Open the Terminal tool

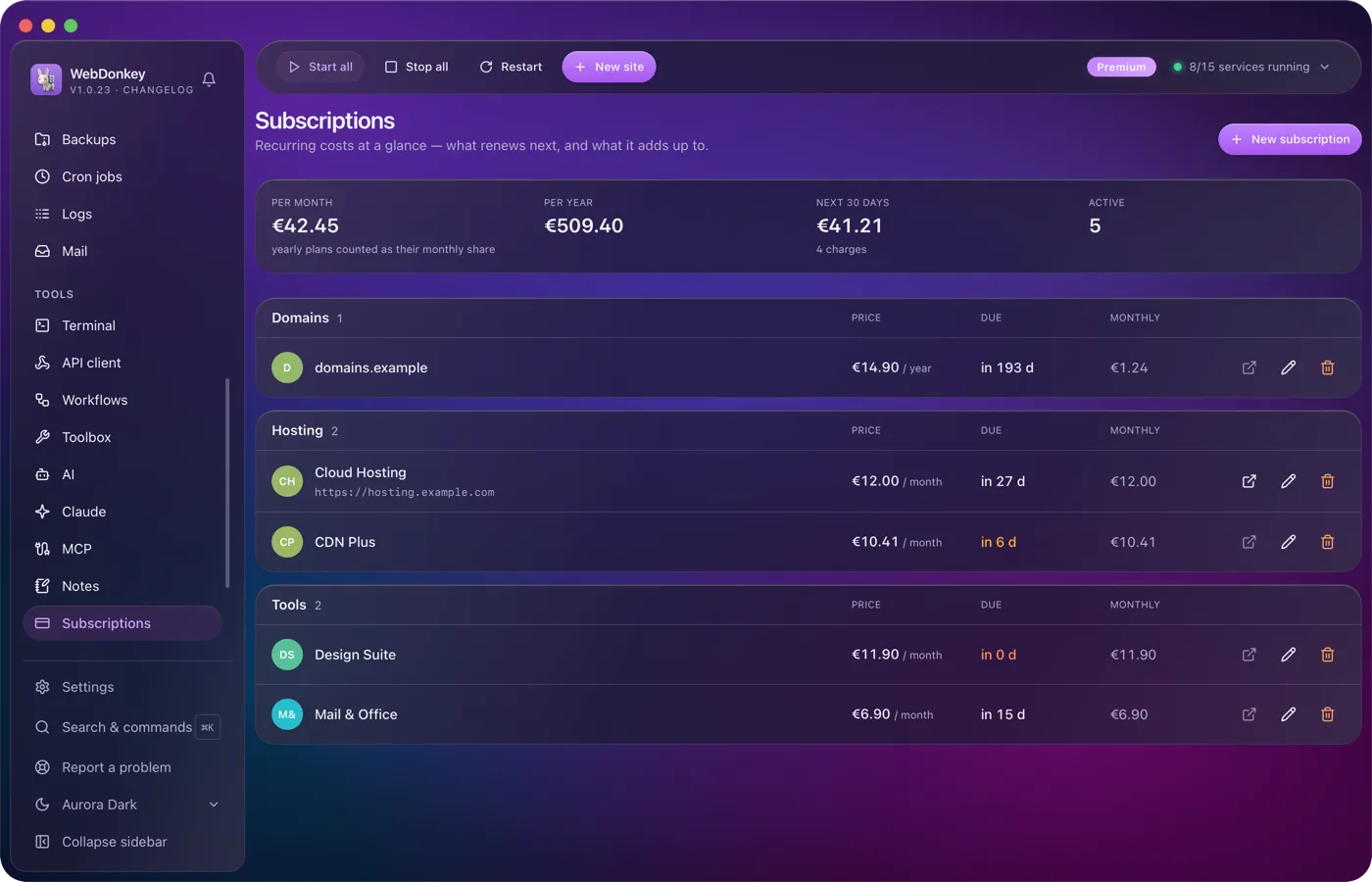pos(122,325)
